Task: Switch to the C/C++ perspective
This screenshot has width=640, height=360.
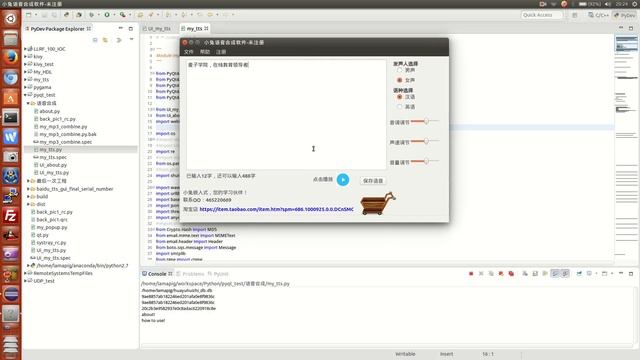Action: (x=598, y=15)
